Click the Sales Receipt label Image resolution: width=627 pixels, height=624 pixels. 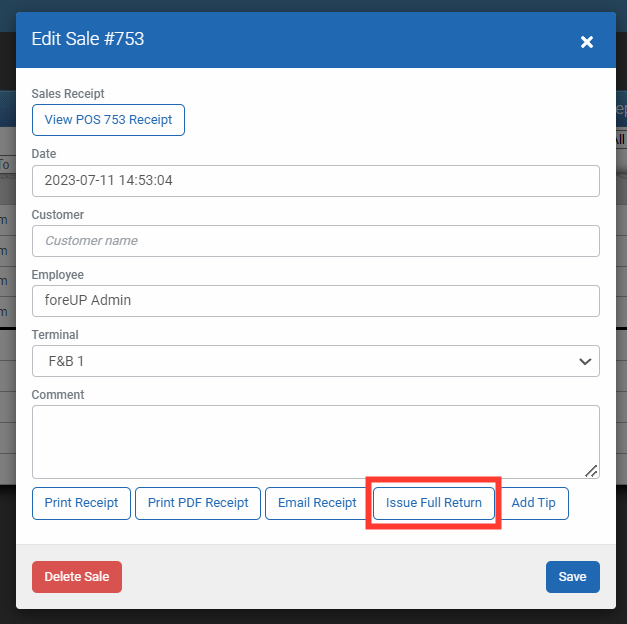[68, 94]
